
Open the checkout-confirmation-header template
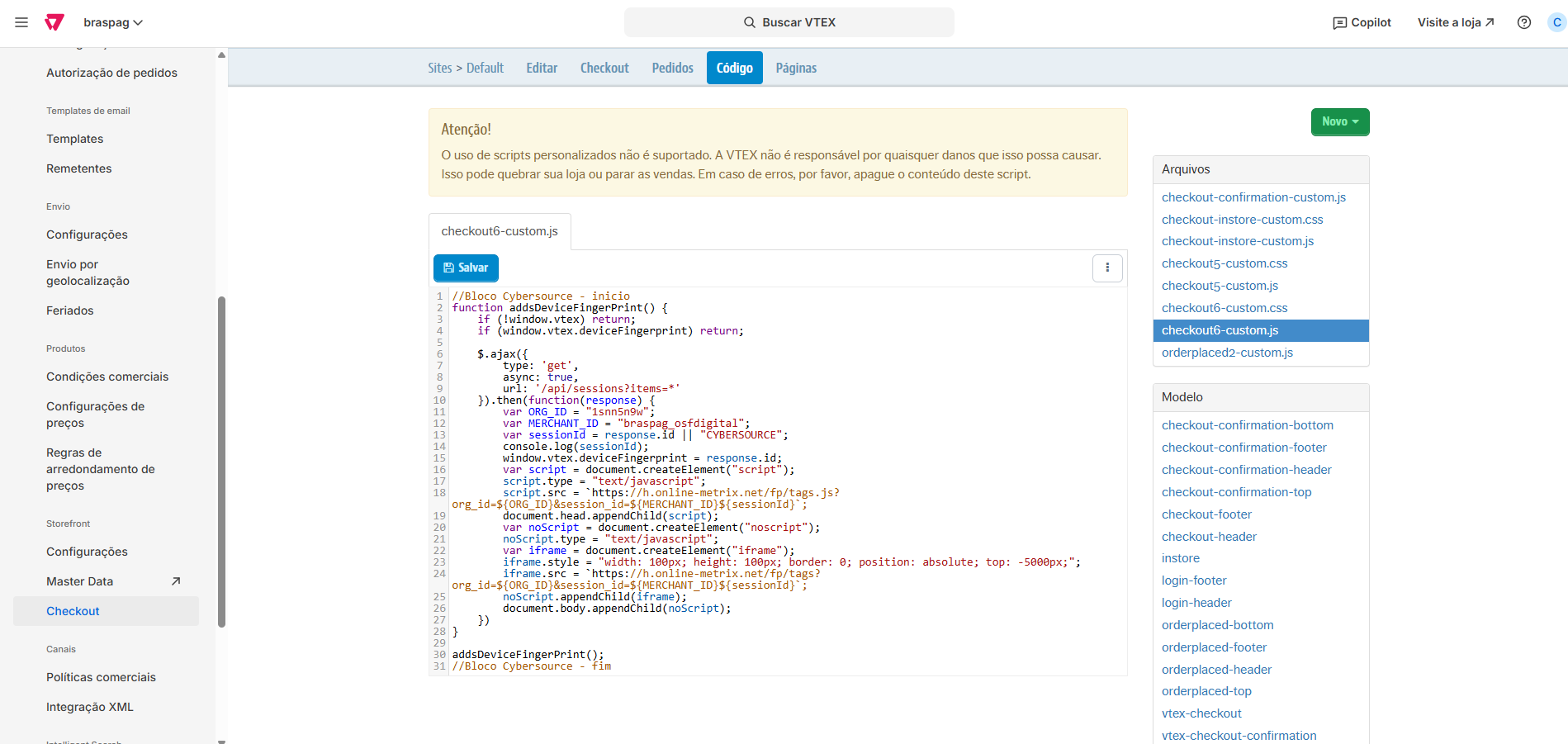click(1247, 470)
